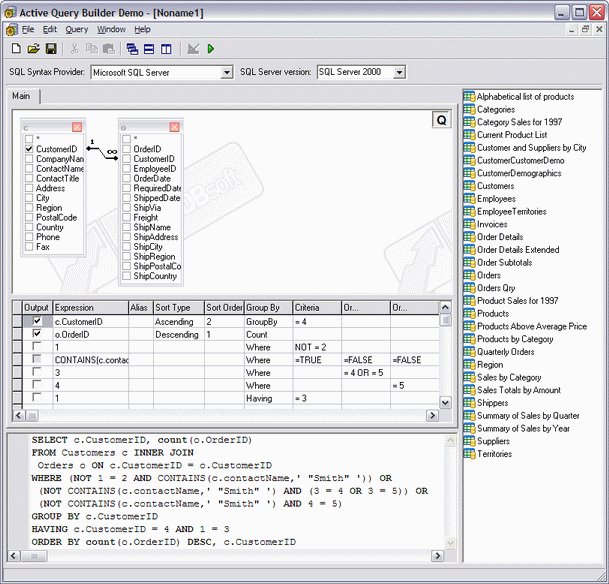The height and width of the screenshot is (584, 609).
Task: Open the File menu
Action: (x=28, y=30)
